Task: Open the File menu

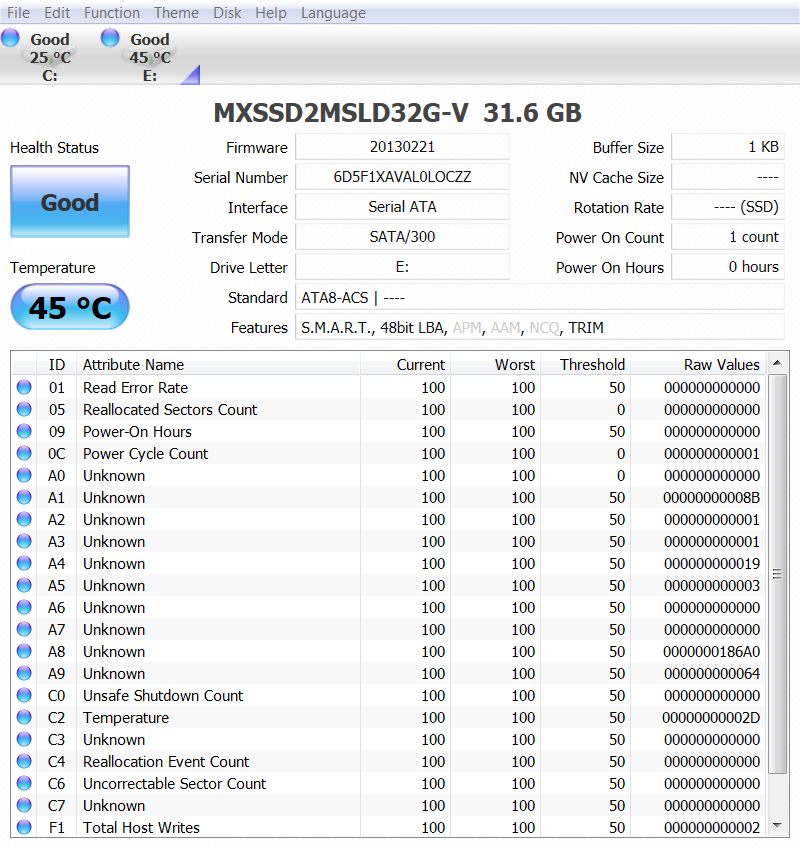Action: point(19,13)
